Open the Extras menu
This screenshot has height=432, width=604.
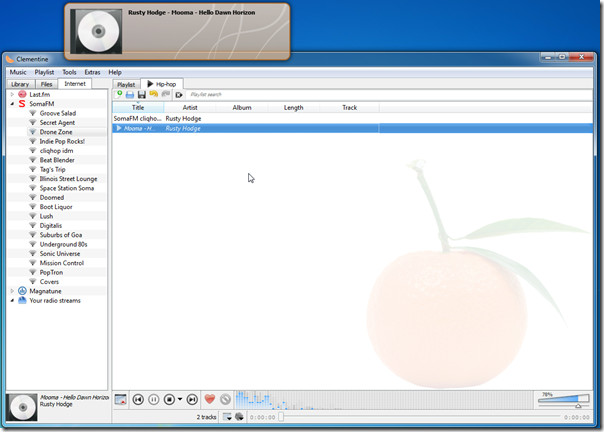click(x=92, y=72)
